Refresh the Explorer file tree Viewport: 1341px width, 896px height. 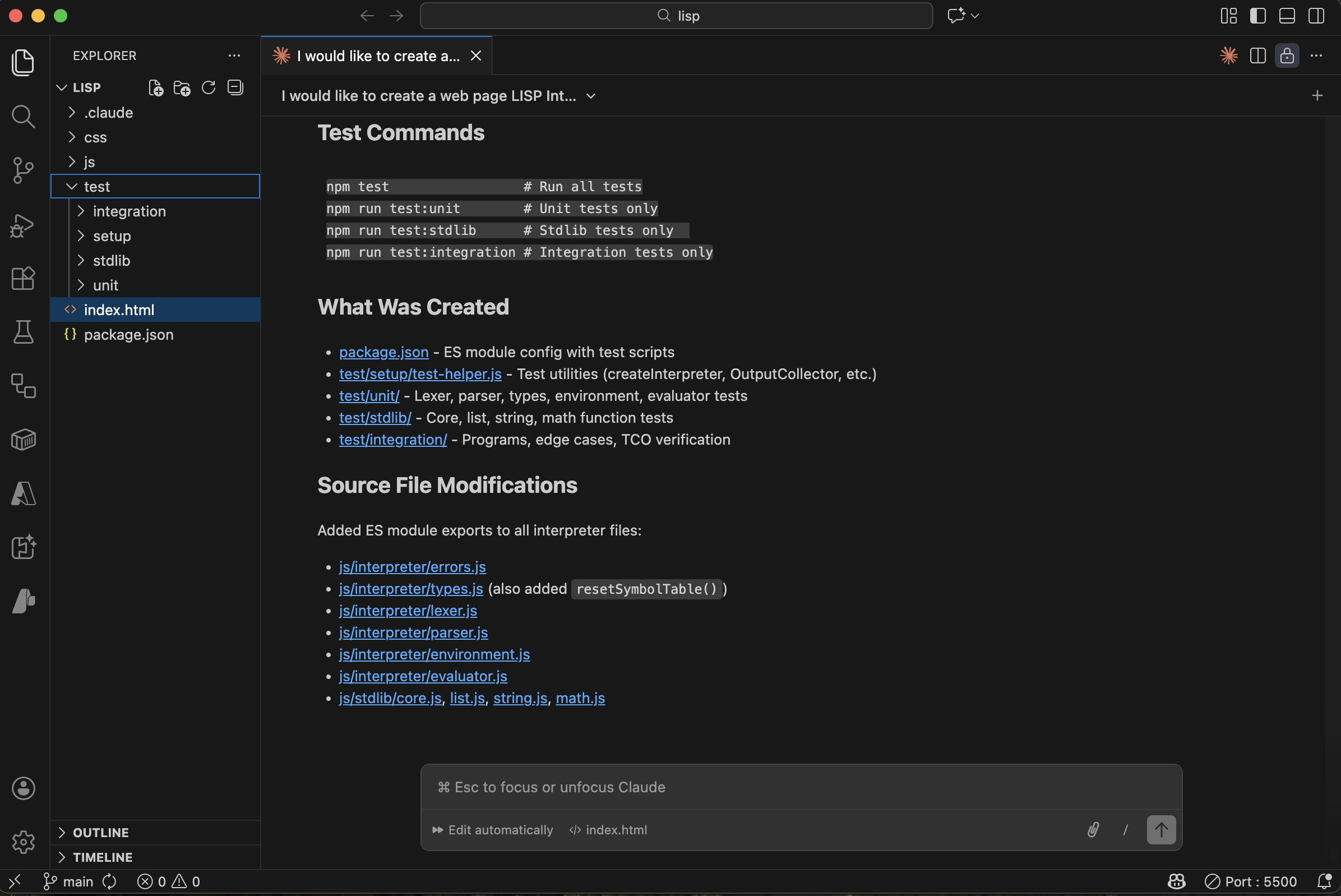coord(208,87)
